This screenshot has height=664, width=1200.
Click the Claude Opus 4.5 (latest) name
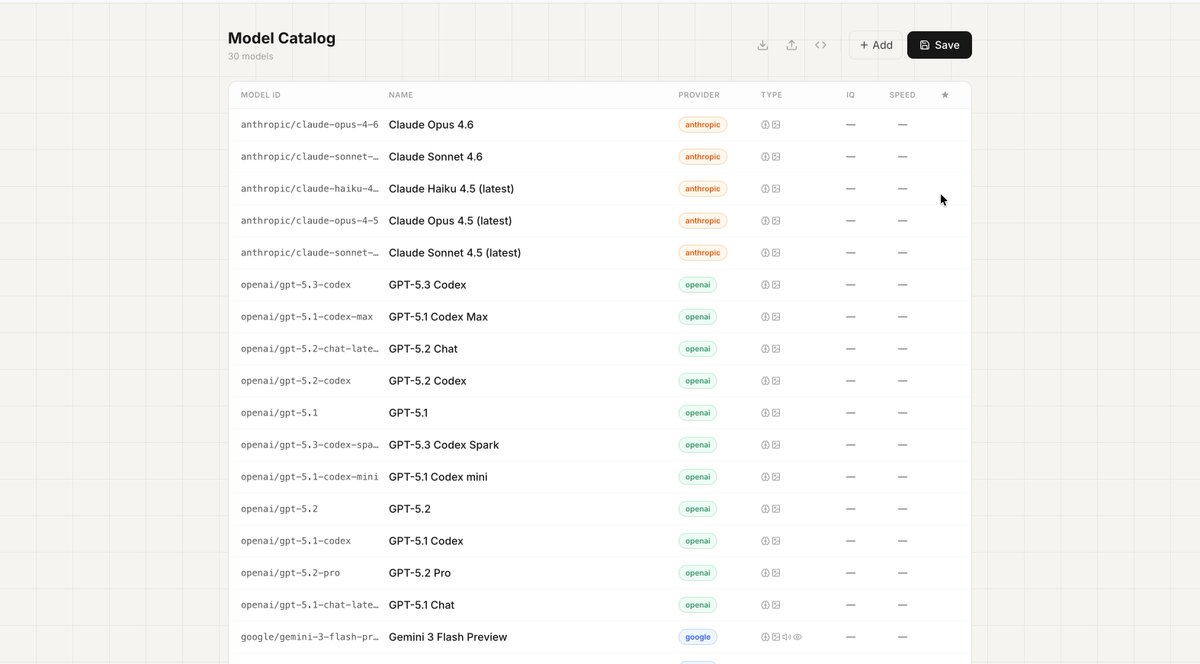pyautogui.click(x=450, y=221)
